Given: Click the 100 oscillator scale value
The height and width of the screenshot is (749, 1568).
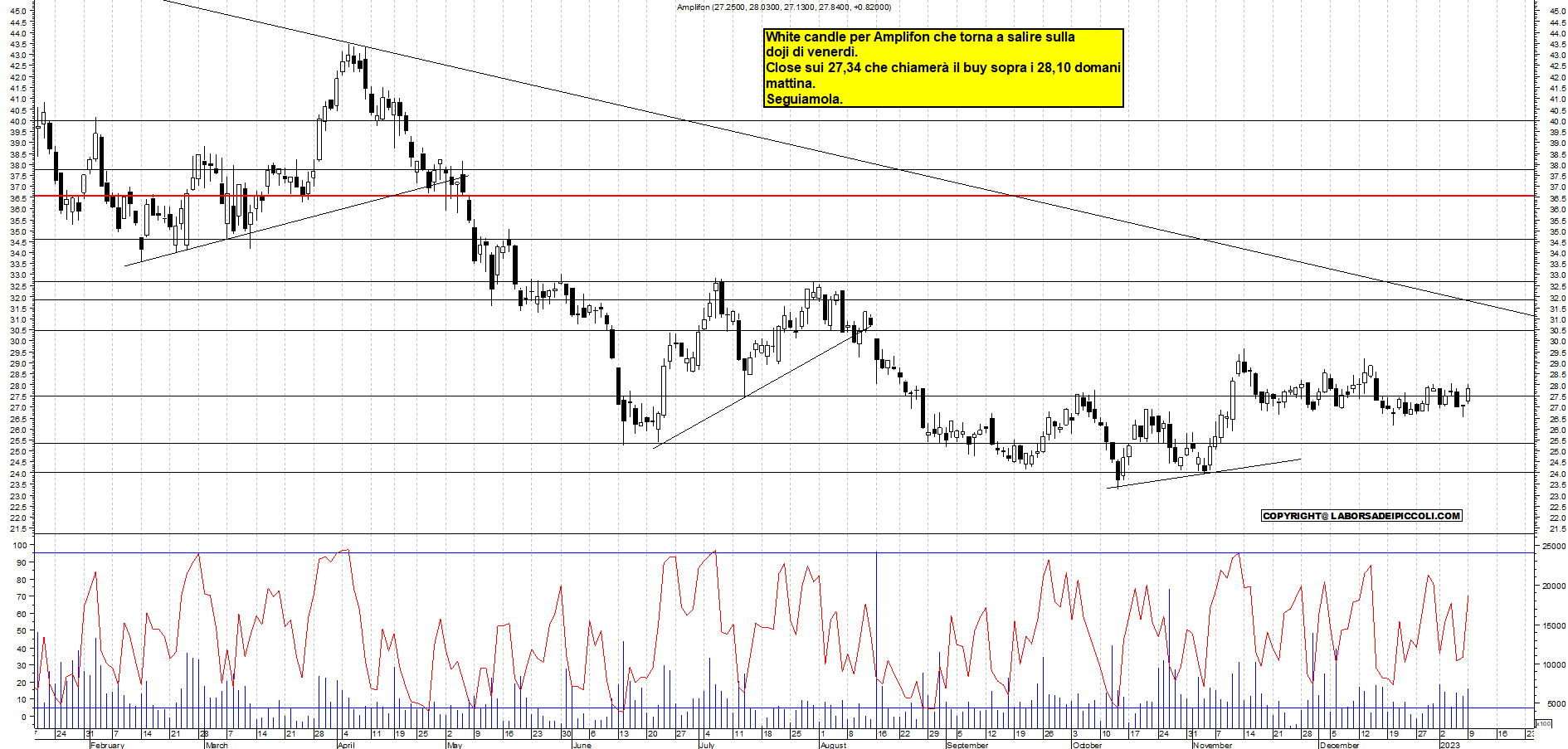Looking at the screenshot, I should pyautogui.click(x=18, y=545).
